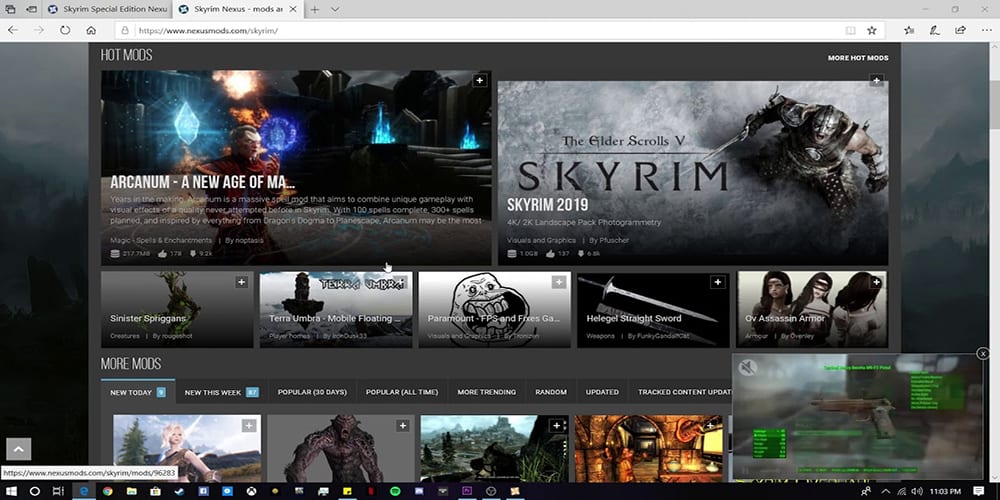1000x500 pixels.
Task: Close the Skyrim Nexus - mods tab
Action: [293, 10]
